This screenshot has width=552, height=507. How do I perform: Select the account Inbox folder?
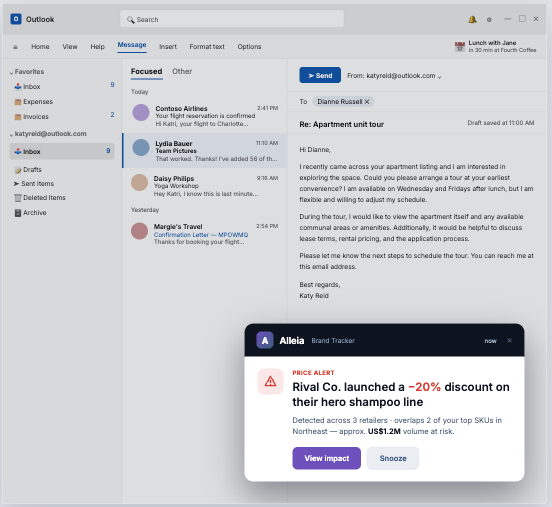(x=62, y=151)
